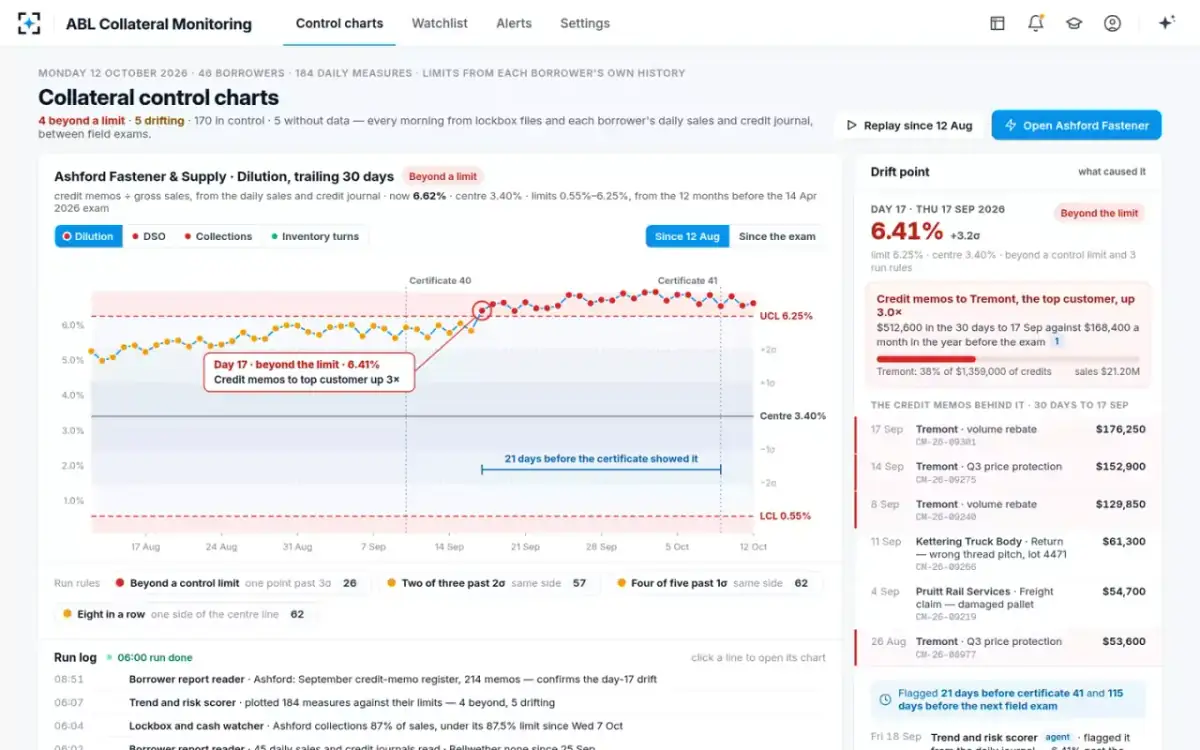Image resolution: width=1200 pixels, height=750 pixels.
Task: Go to the Settings tab
Action: click(x=585, y=23)
